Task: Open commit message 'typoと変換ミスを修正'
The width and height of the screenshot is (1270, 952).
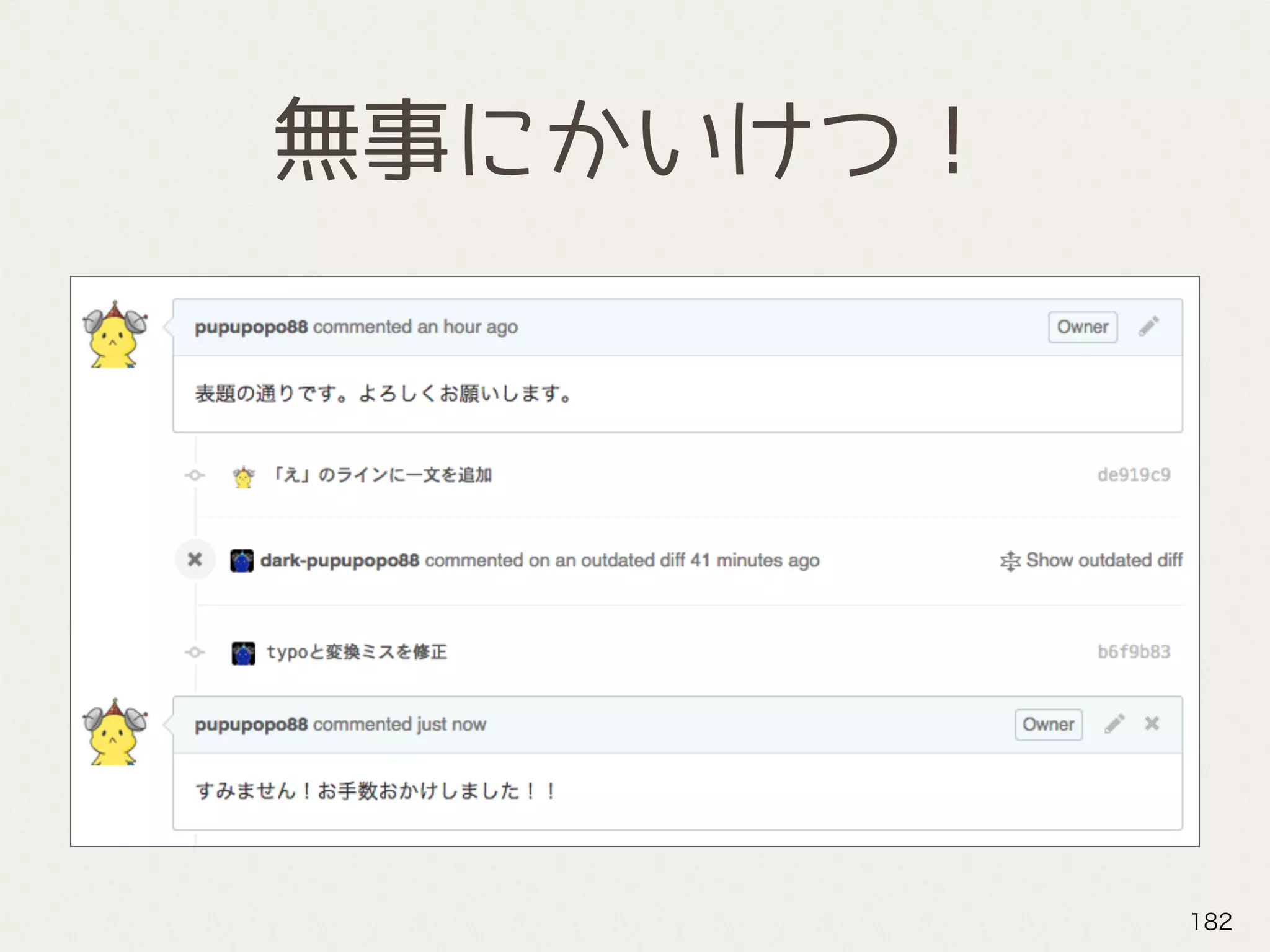Action: 357,652
